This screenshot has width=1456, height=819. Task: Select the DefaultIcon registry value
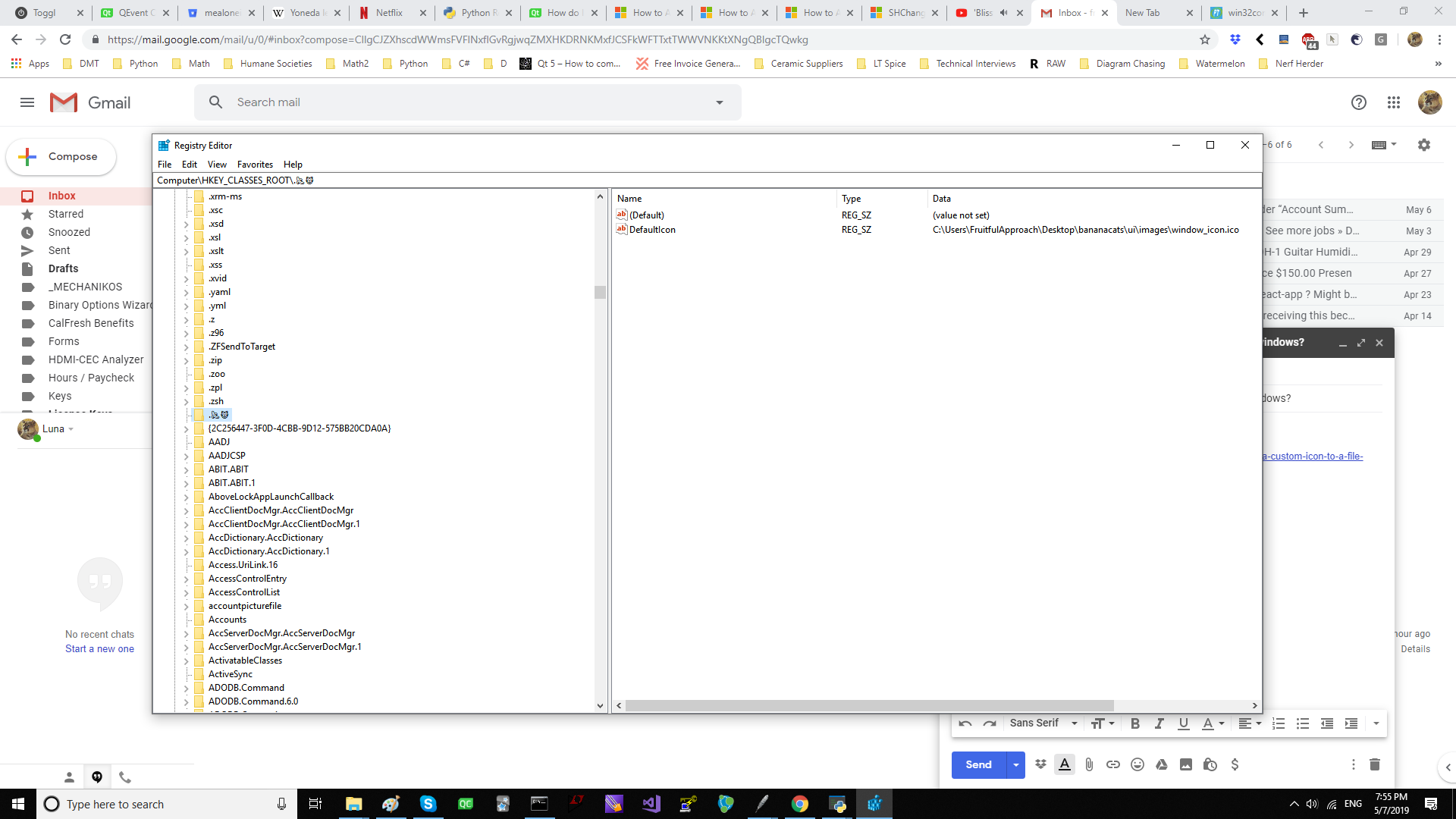pos(652,230)
